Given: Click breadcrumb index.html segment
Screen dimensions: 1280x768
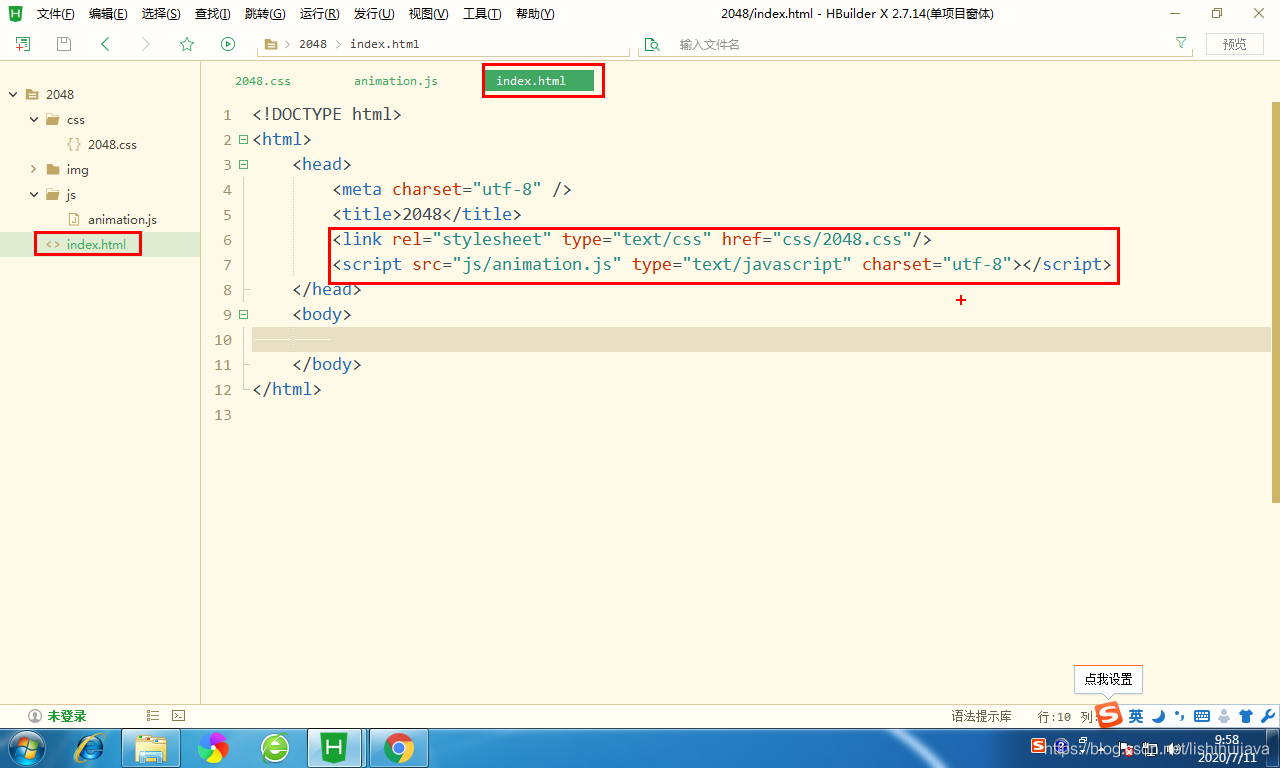Looking at the screenshot, I should tap(385, 44).
